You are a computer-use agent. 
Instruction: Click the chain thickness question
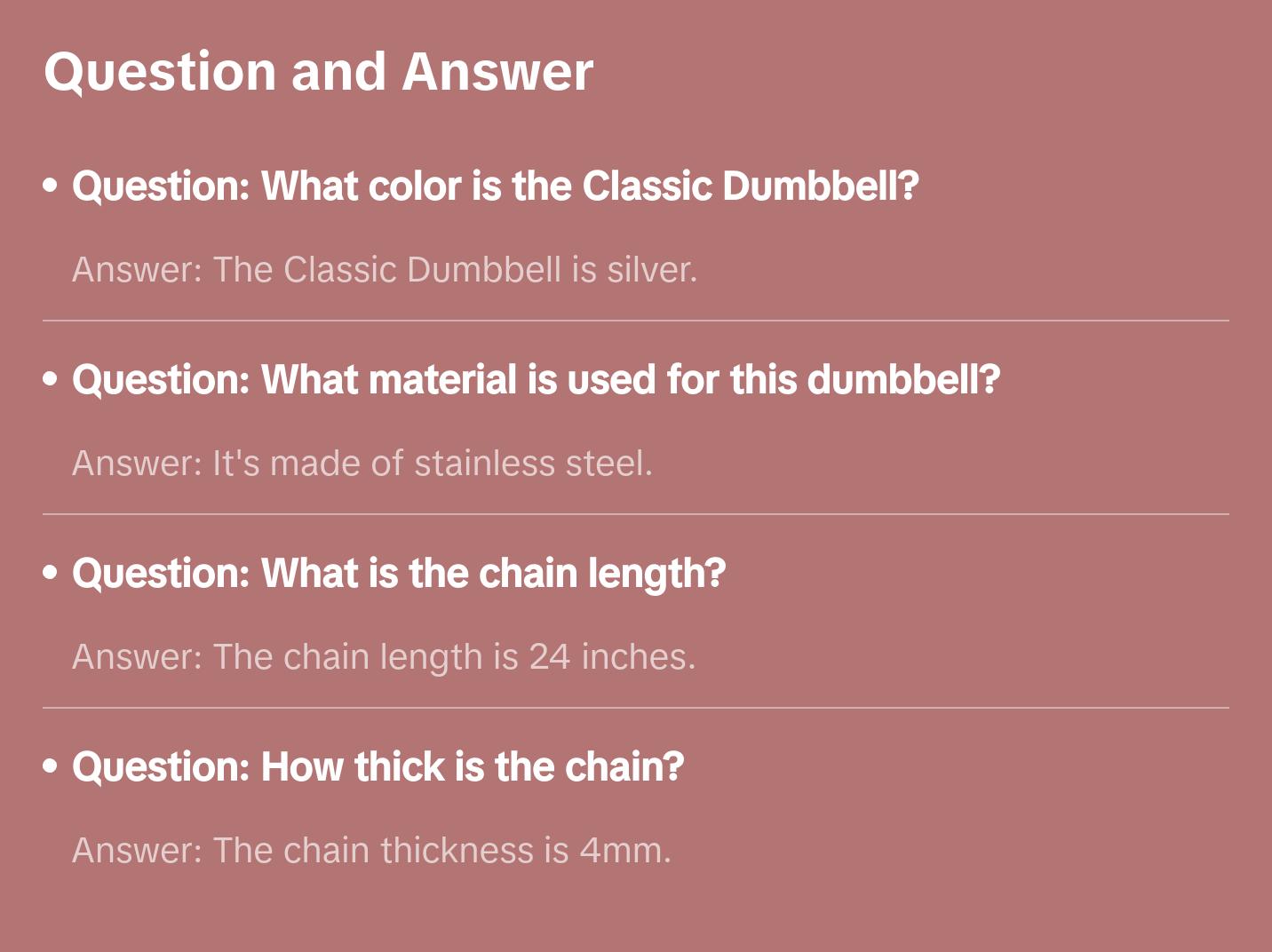(x=378, y=767)
